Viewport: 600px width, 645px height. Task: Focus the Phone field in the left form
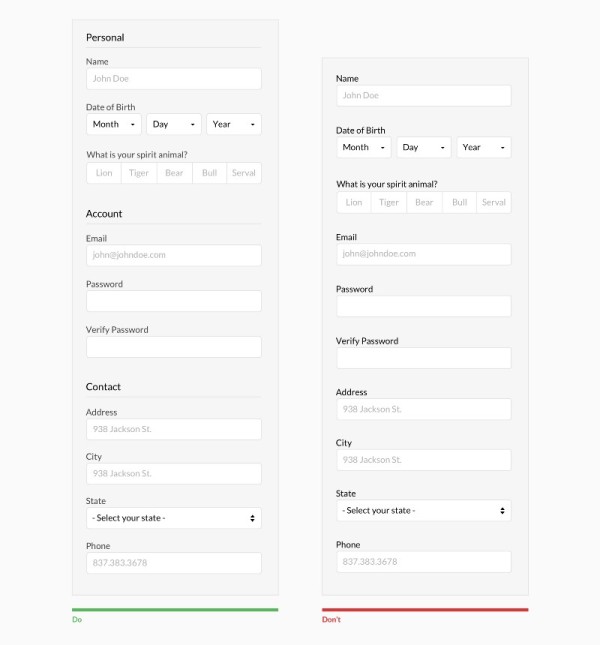(174, 563)
